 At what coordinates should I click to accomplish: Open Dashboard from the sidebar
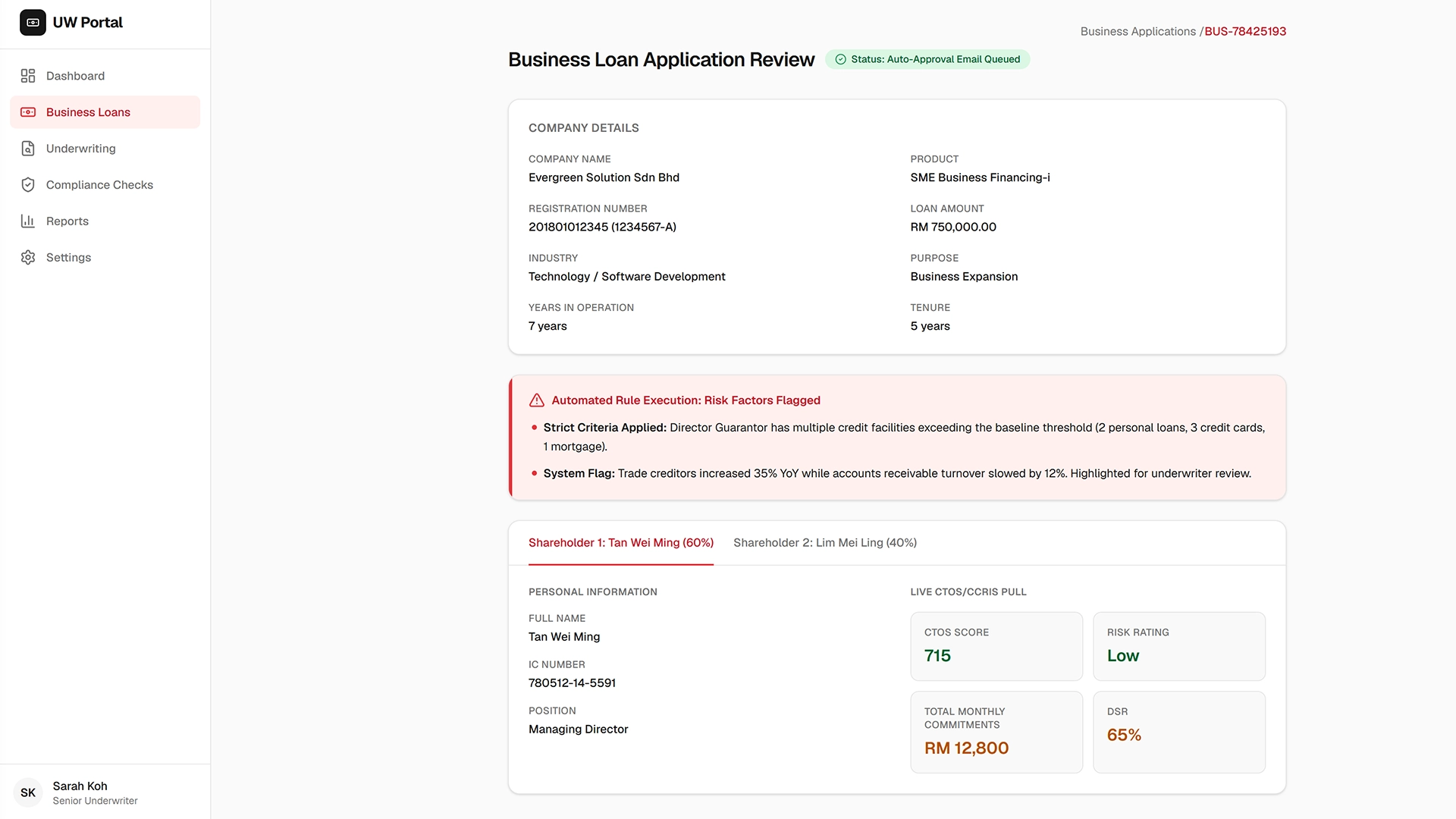[105, 76]
